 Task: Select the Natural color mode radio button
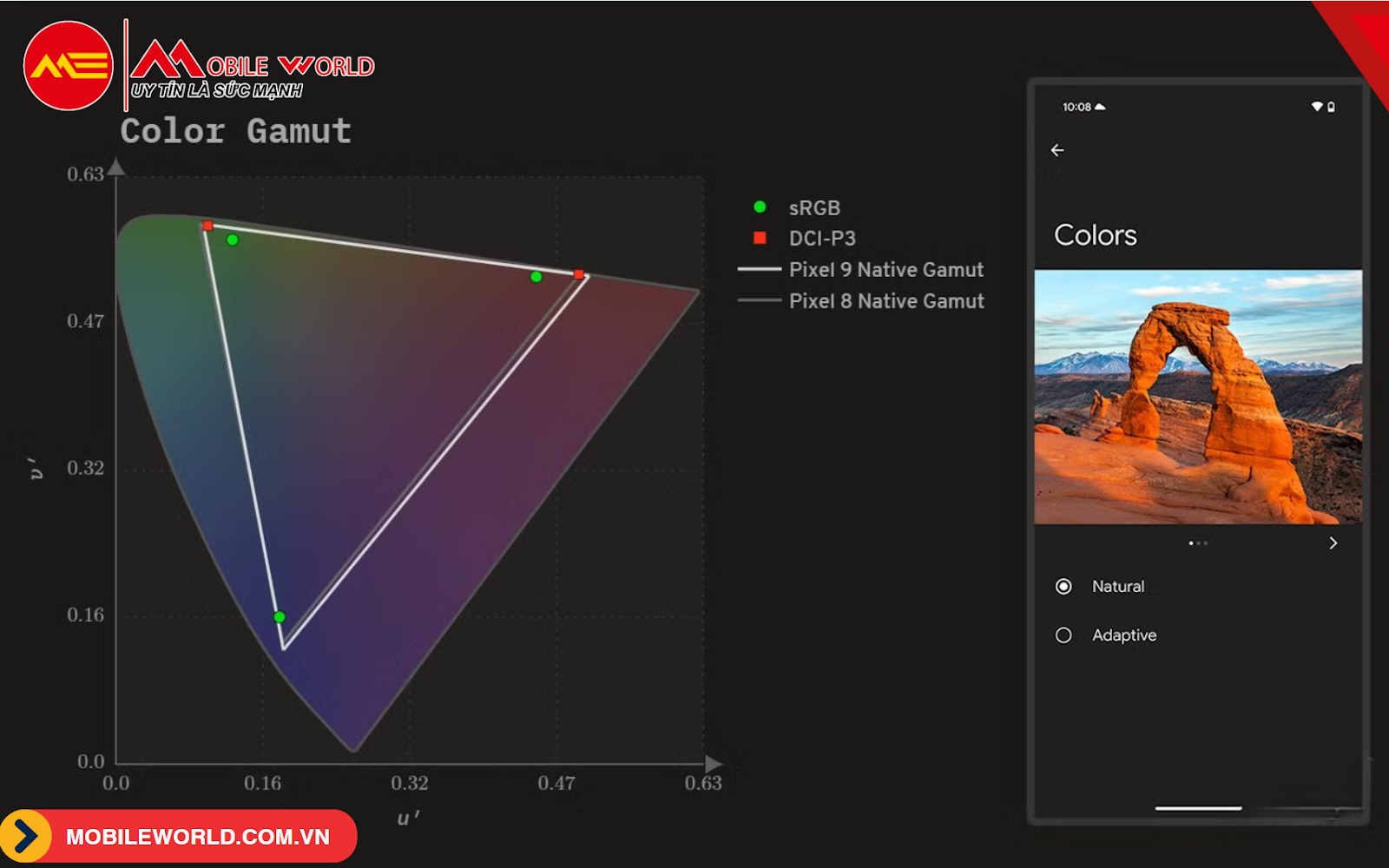[1063, 587]
